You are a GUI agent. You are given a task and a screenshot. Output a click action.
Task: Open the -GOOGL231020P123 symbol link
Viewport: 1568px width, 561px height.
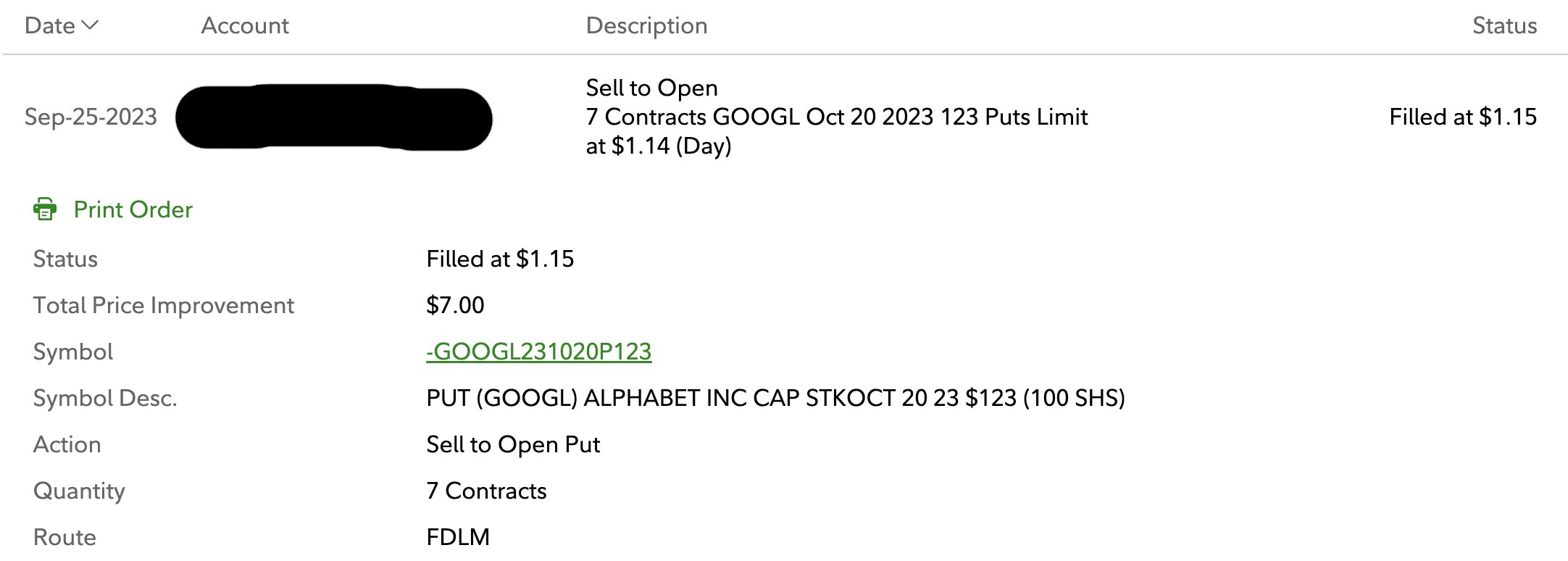coord(539,352)
